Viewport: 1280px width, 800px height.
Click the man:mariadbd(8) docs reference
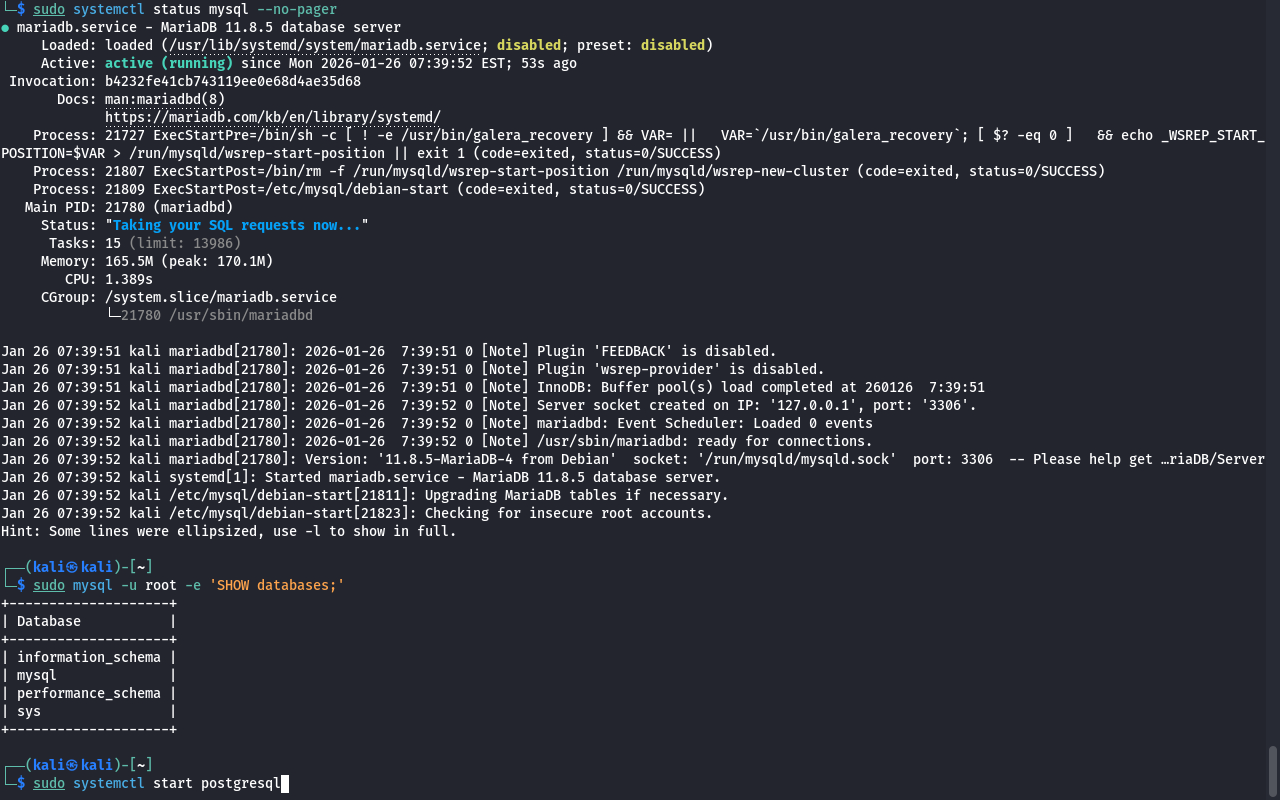pyautogui.click(x=165, y=99)
